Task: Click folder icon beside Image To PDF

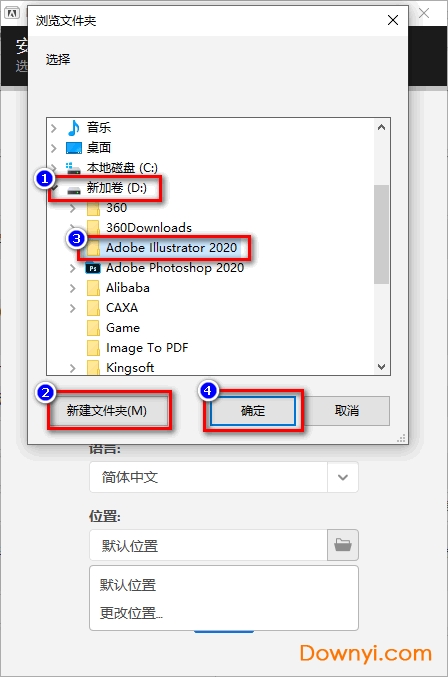Action: (x=93, y=348)
